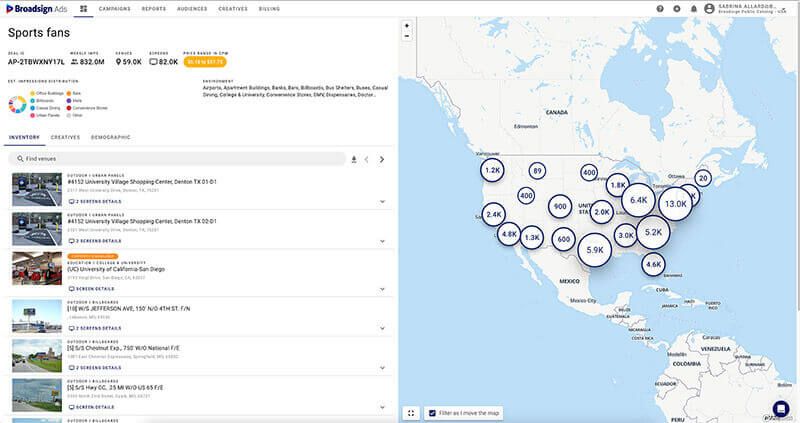The width and height of the screenshot is (800, 423).
Task: Click the Office Buildings legend color dot
Action: click(33, 93)
